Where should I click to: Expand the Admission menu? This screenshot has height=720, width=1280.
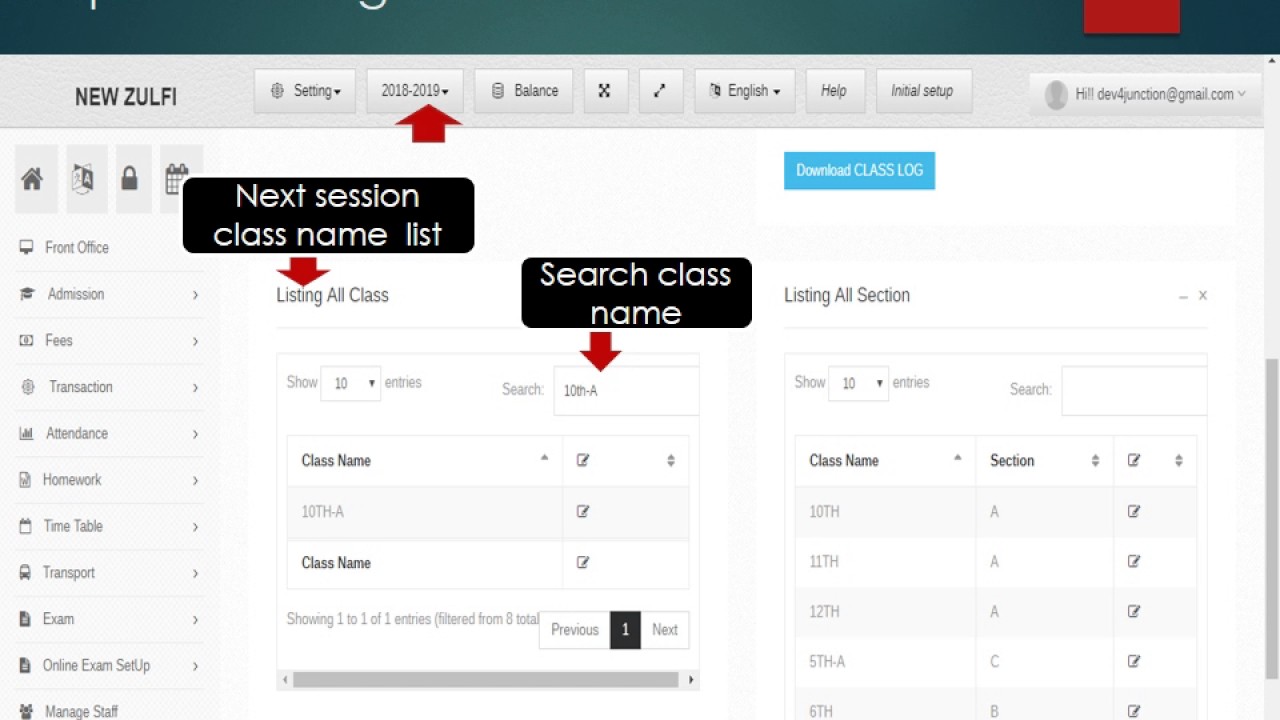point(109,294)
